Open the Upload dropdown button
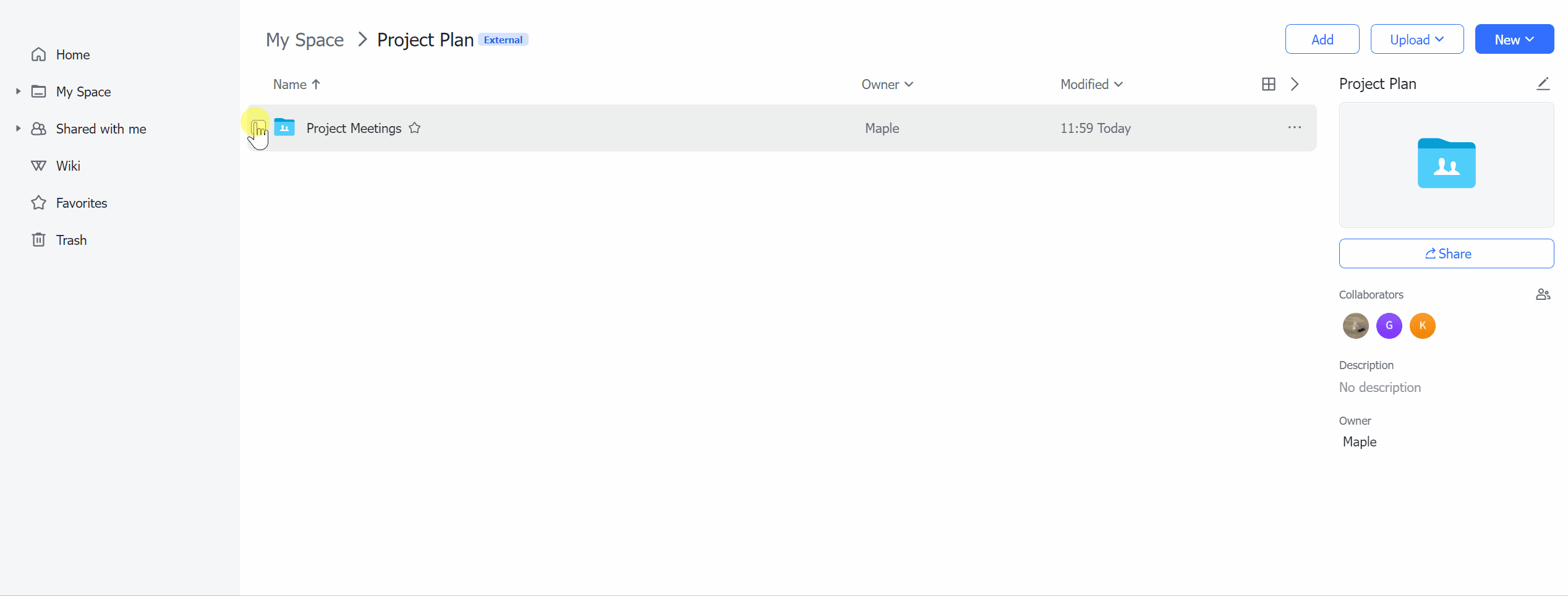Viewport: 1568px width, 596px height. [x=1417, y=40]
